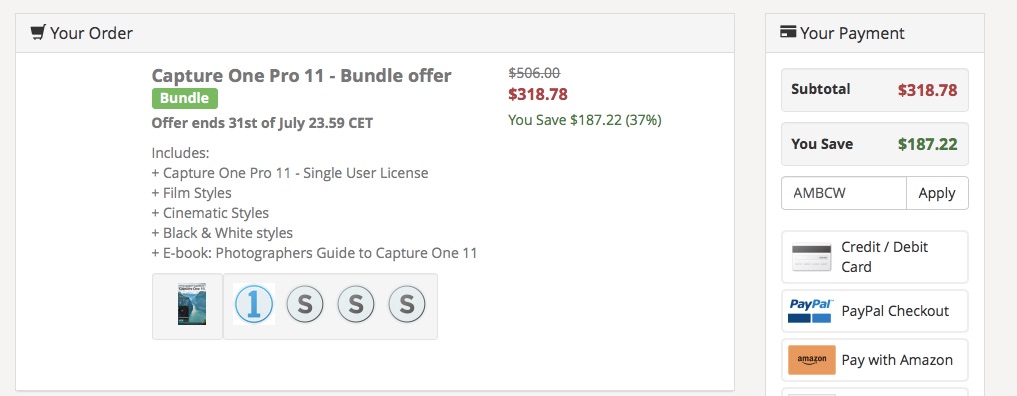1017x396 pixels.
Task: Click the PayPal logo
Action: (809, 311)
